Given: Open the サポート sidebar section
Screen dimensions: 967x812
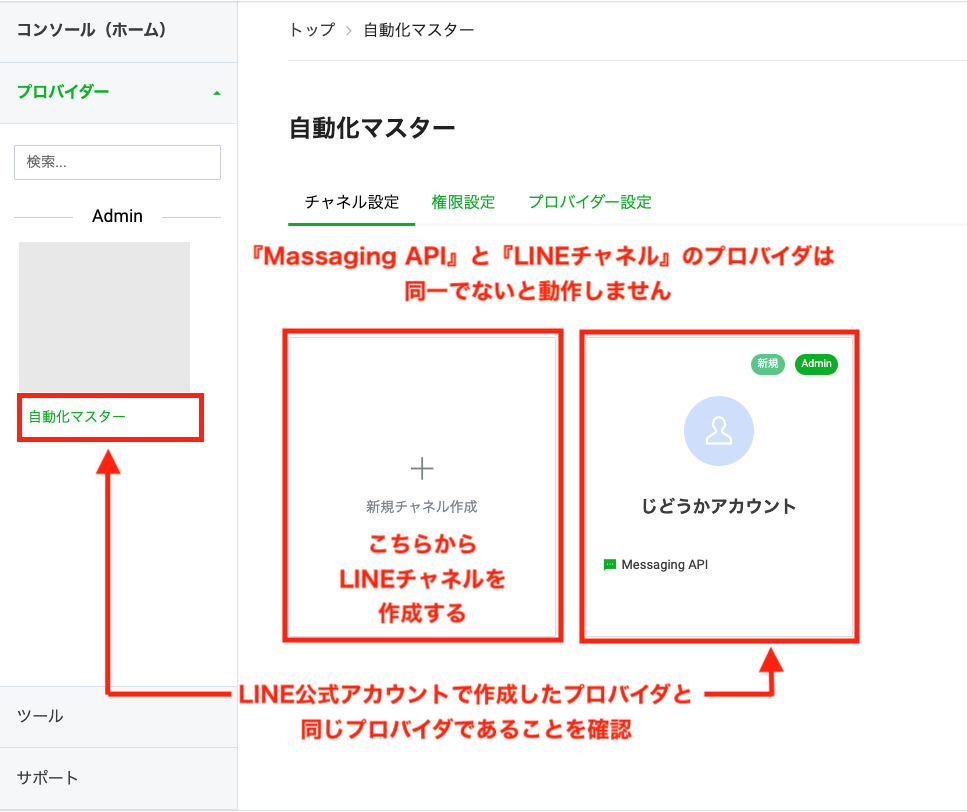Looking at the screenshot, I should coord(47,778).
